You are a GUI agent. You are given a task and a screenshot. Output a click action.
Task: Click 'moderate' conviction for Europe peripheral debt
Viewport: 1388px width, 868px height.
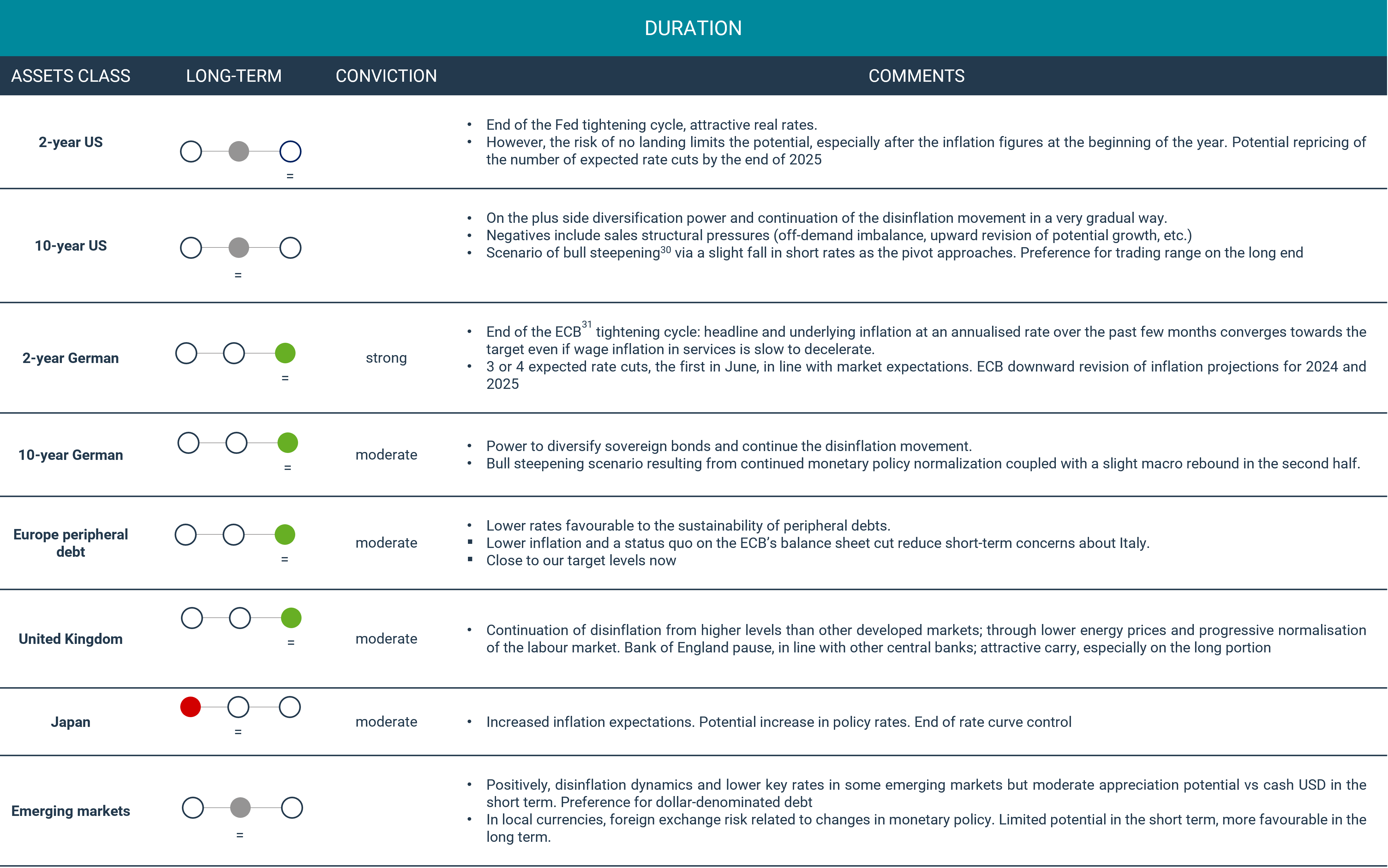pyautogui.click(x=386, y=543)
